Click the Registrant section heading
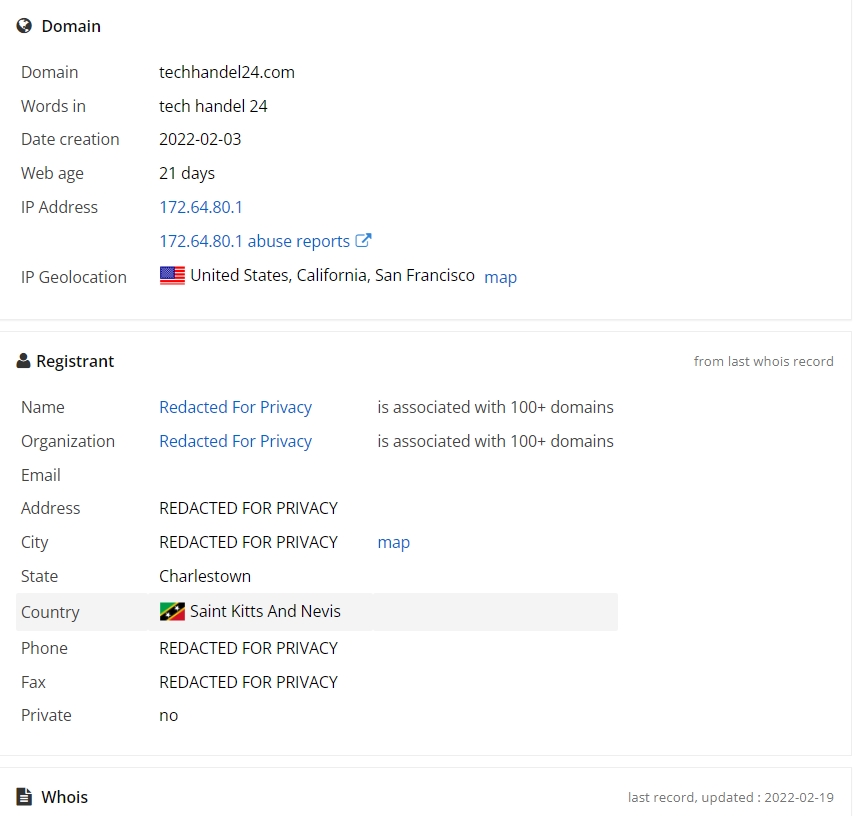This screenshot has width=855, height=816. click(x=75, y=361)
